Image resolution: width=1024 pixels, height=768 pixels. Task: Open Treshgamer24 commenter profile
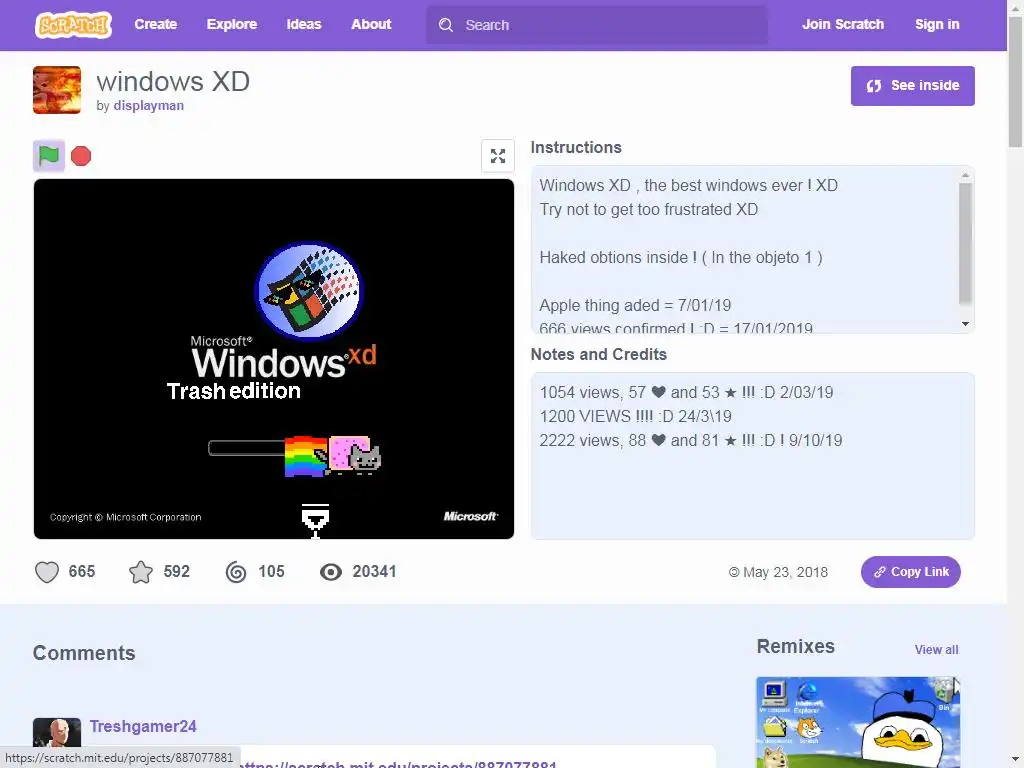coord(143,726)
